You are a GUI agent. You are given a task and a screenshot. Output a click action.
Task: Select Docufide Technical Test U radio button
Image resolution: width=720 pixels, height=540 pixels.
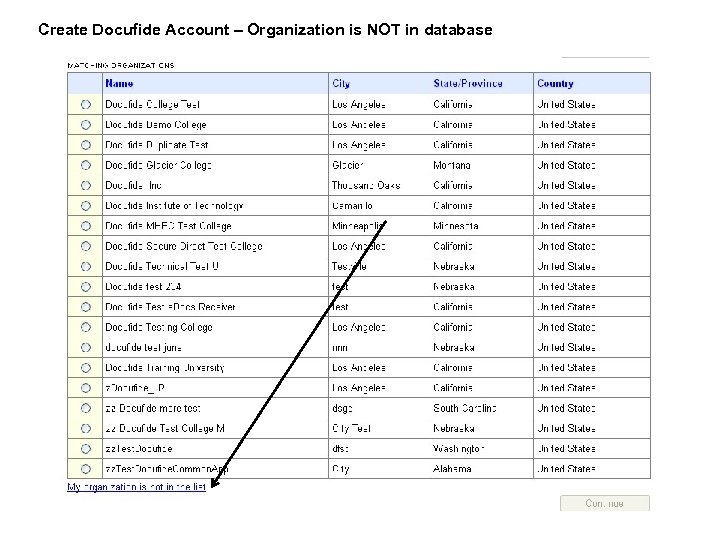point(86,266)
